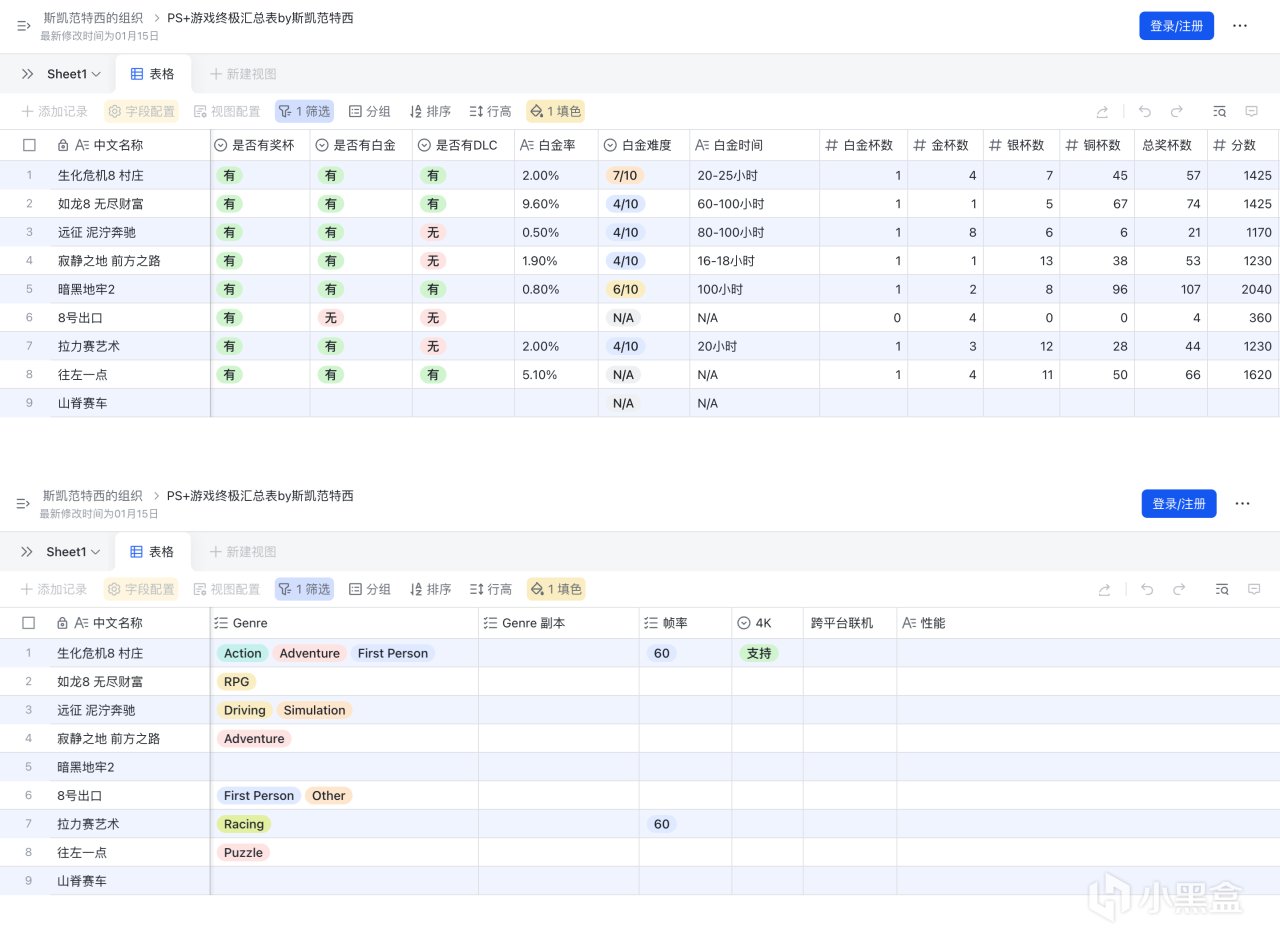Viewport: 1280px width, 945px height.
Task: Click the undo arrow in the lower window
Action: point(1147,590)
